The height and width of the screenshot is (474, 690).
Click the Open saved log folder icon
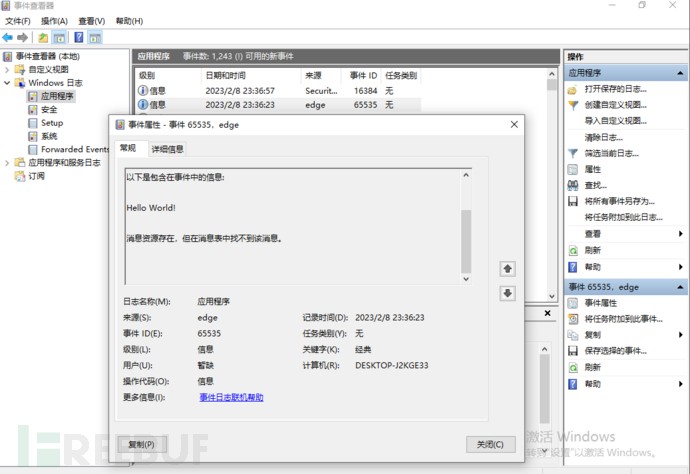[573, 90]
